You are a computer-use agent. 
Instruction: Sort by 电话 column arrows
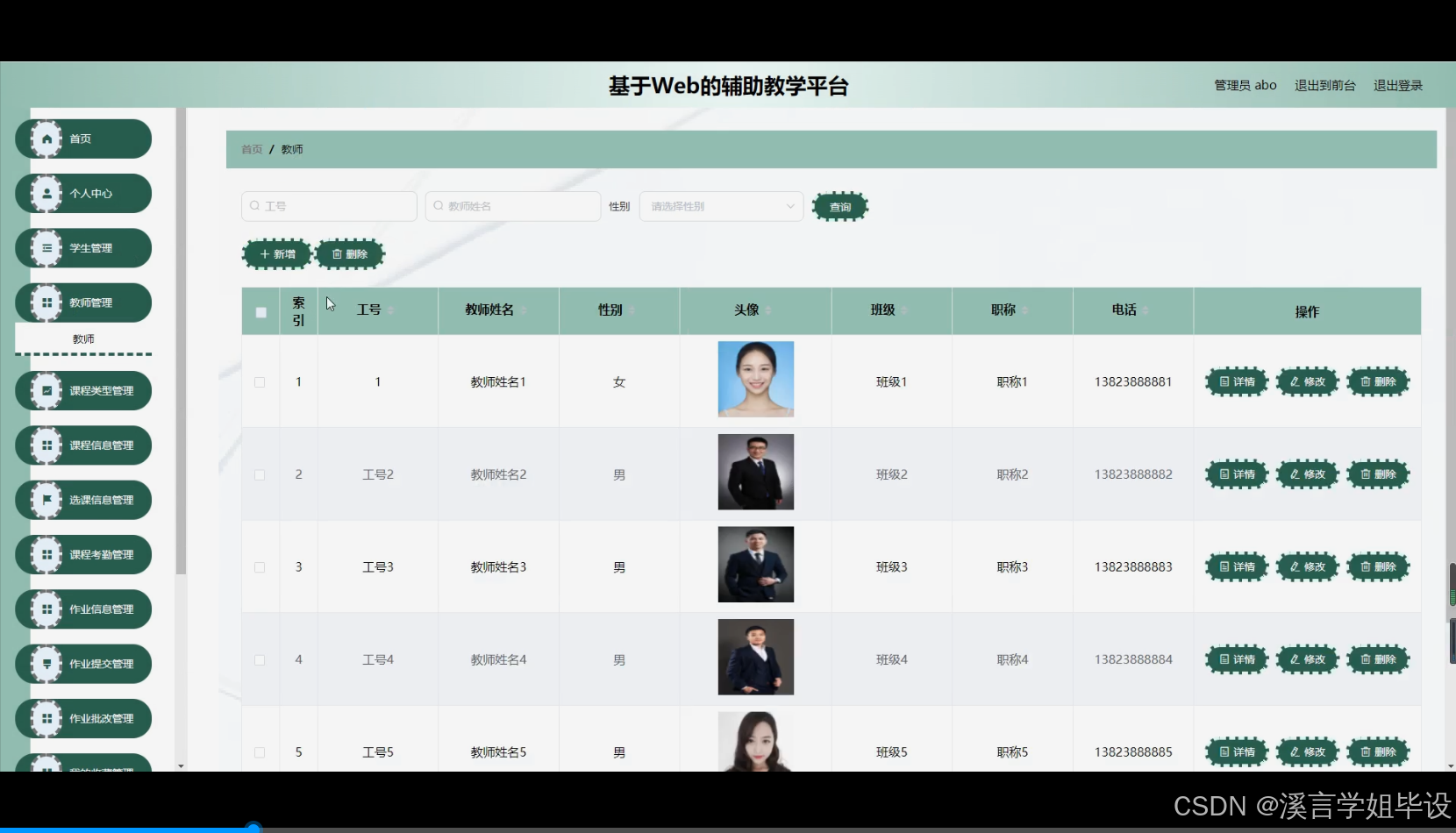coord(1146,310)
